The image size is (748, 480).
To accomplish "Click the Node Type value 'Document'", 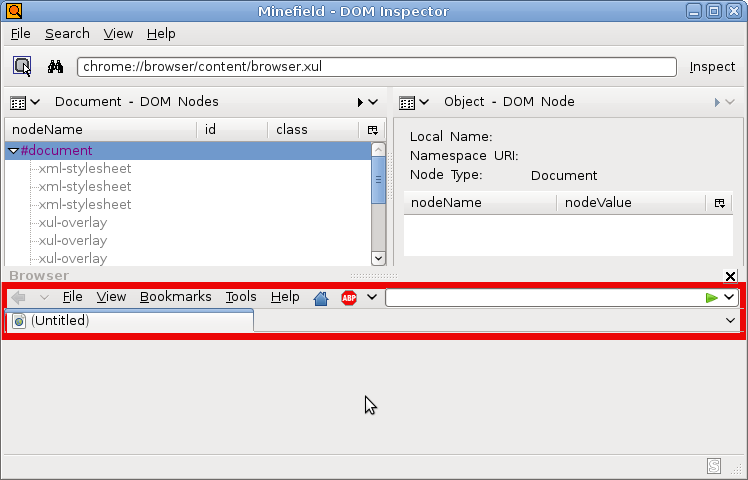I will 564,176.
